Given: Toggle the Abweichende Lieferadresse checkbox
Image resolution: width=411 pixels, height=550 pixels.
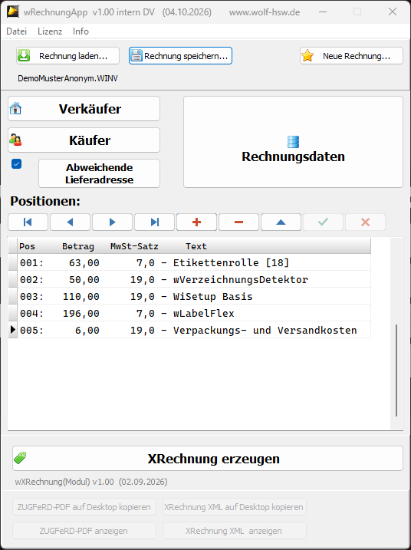Looking at the screenshot, I should click(x=16, y=164).
